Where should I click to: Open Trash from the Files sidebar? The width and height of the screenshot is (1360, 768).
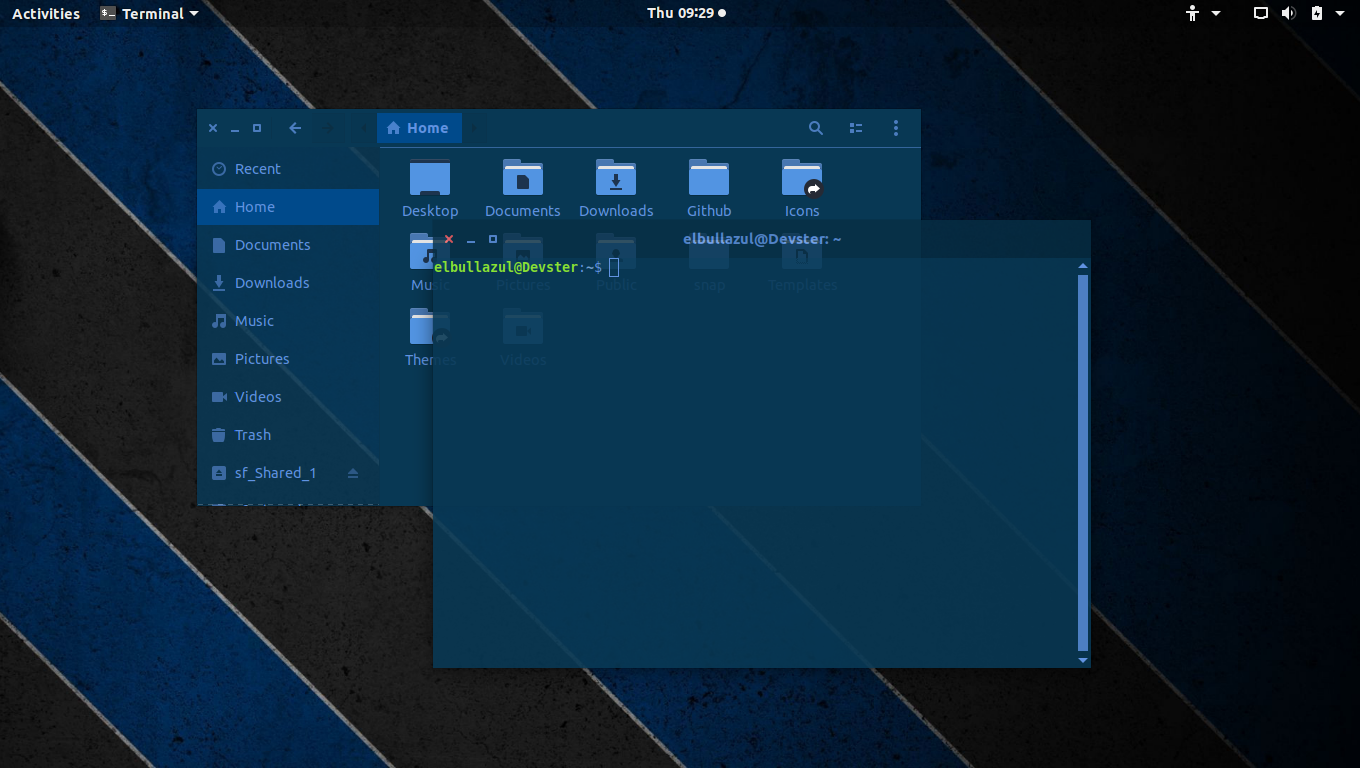point(288,435)
